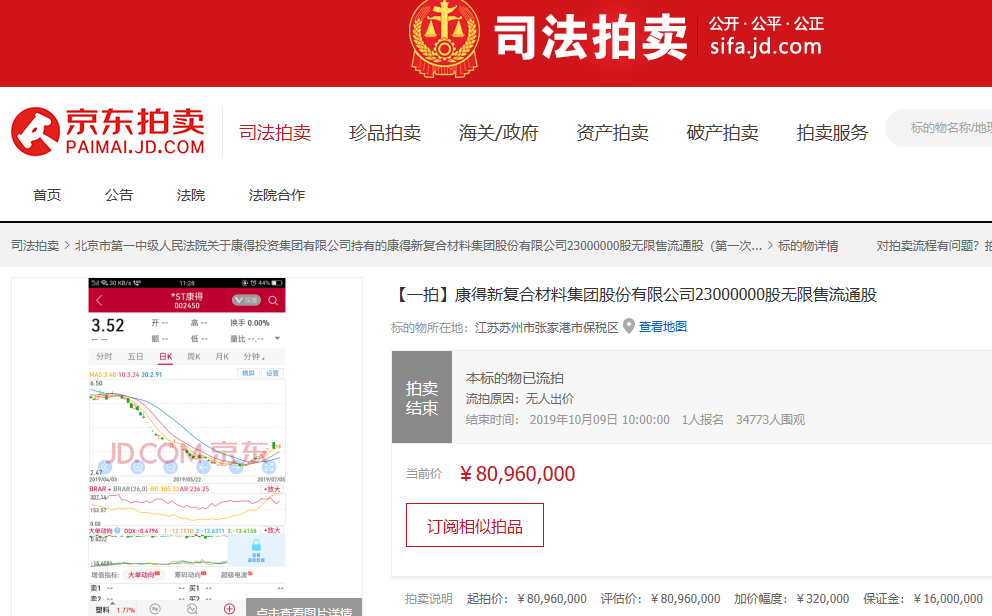Click the 司法拍卖 breadcrumb link

tap(35, 245)
